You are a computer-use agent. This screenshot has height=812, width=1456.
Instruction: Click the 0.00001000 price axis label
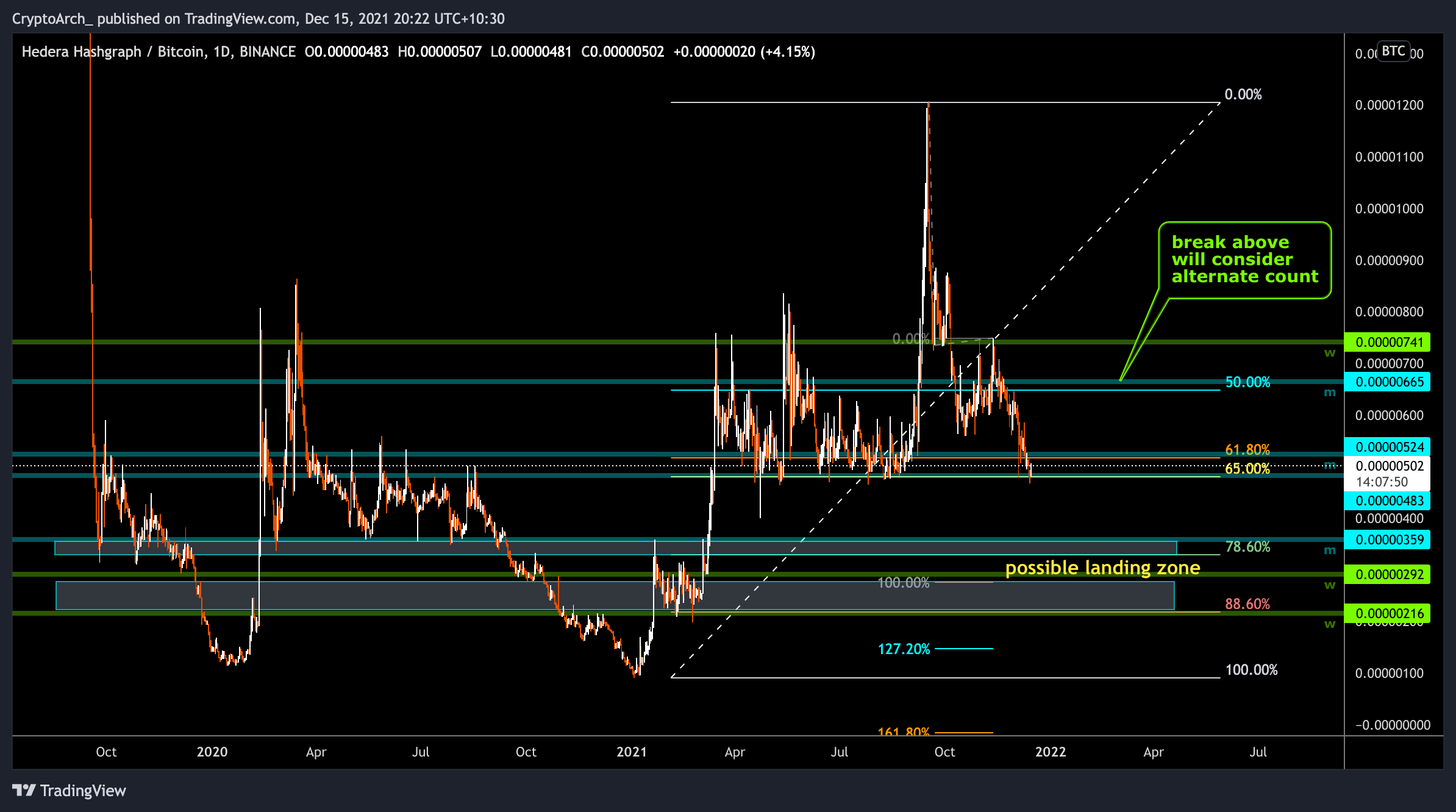click(x=1389, y=209)
